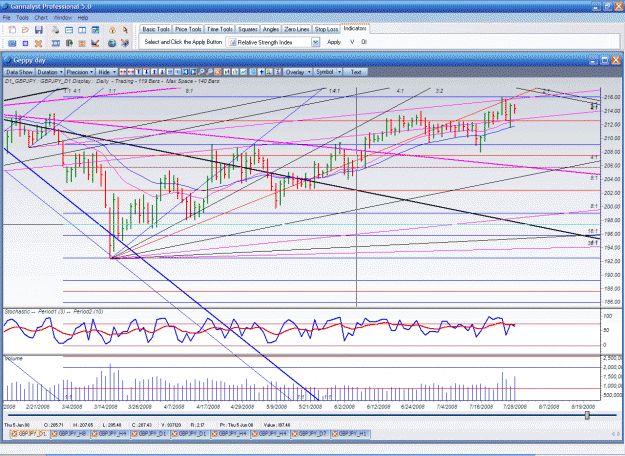Open the Precision dropdown

pos(80,72)
